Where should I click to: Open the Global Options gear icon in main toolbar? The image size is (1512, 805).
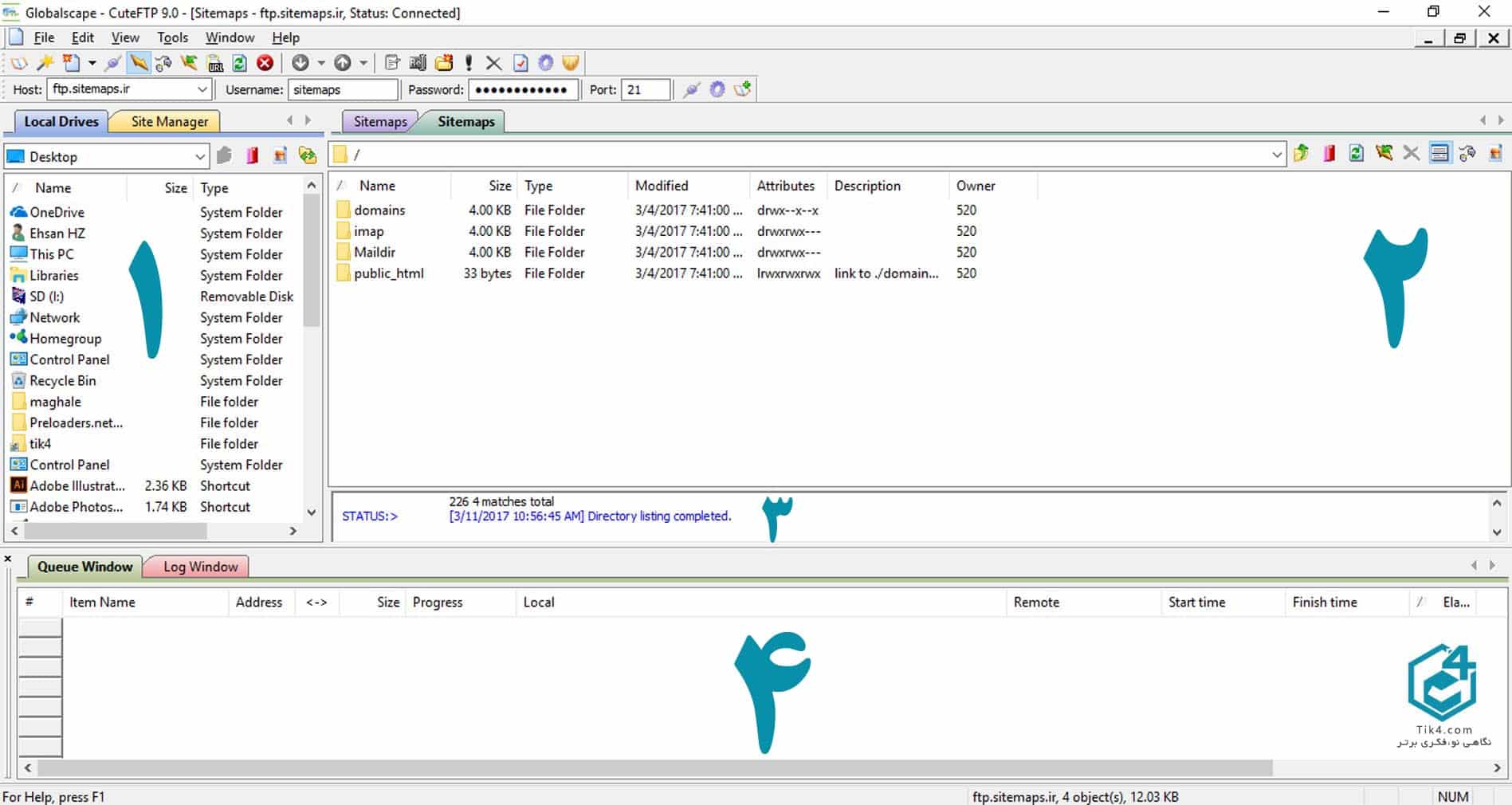tap(546, 63)
